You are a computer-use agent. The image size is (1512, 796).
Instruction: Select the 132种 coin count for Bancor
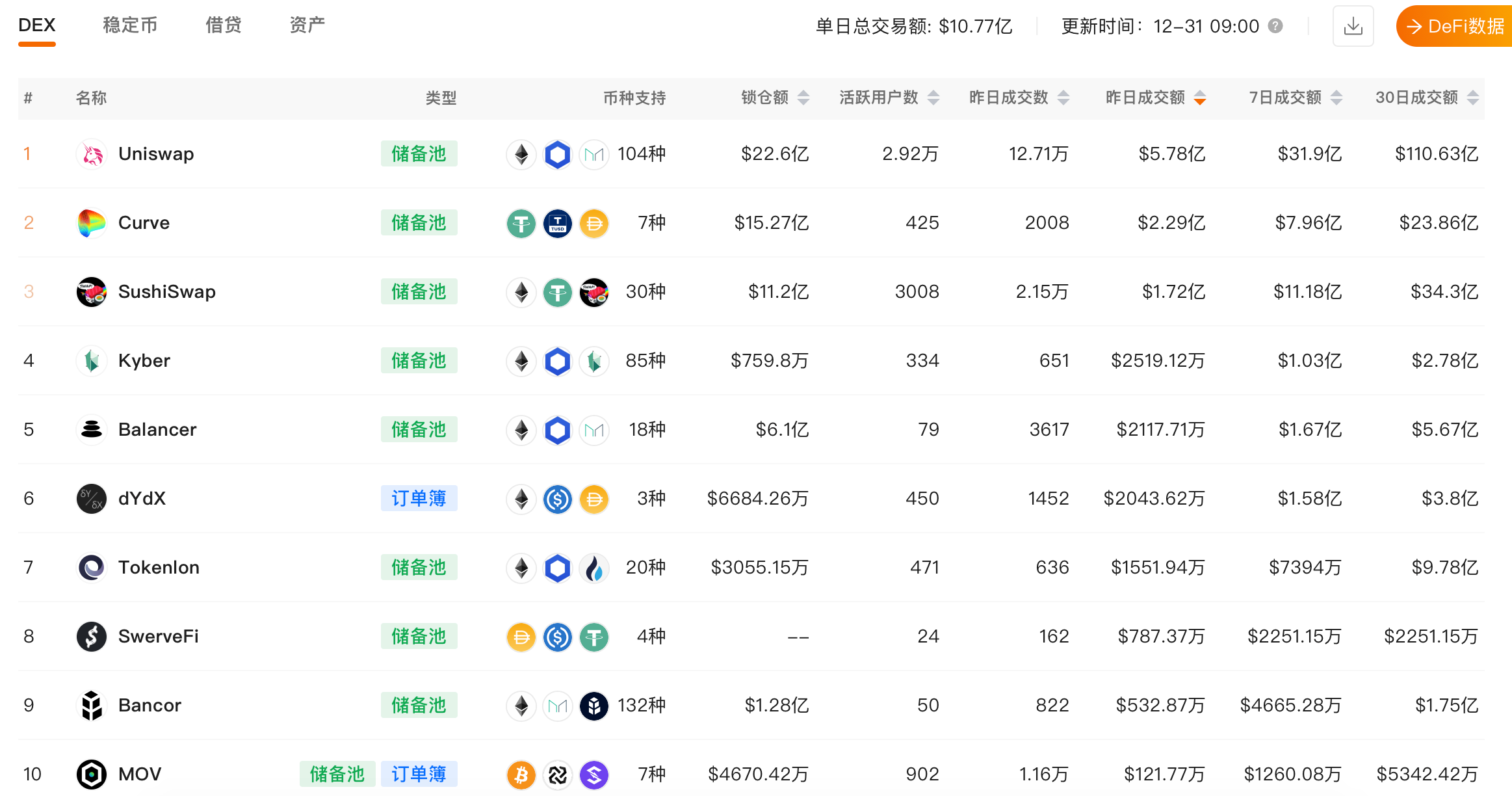[642, 706]
